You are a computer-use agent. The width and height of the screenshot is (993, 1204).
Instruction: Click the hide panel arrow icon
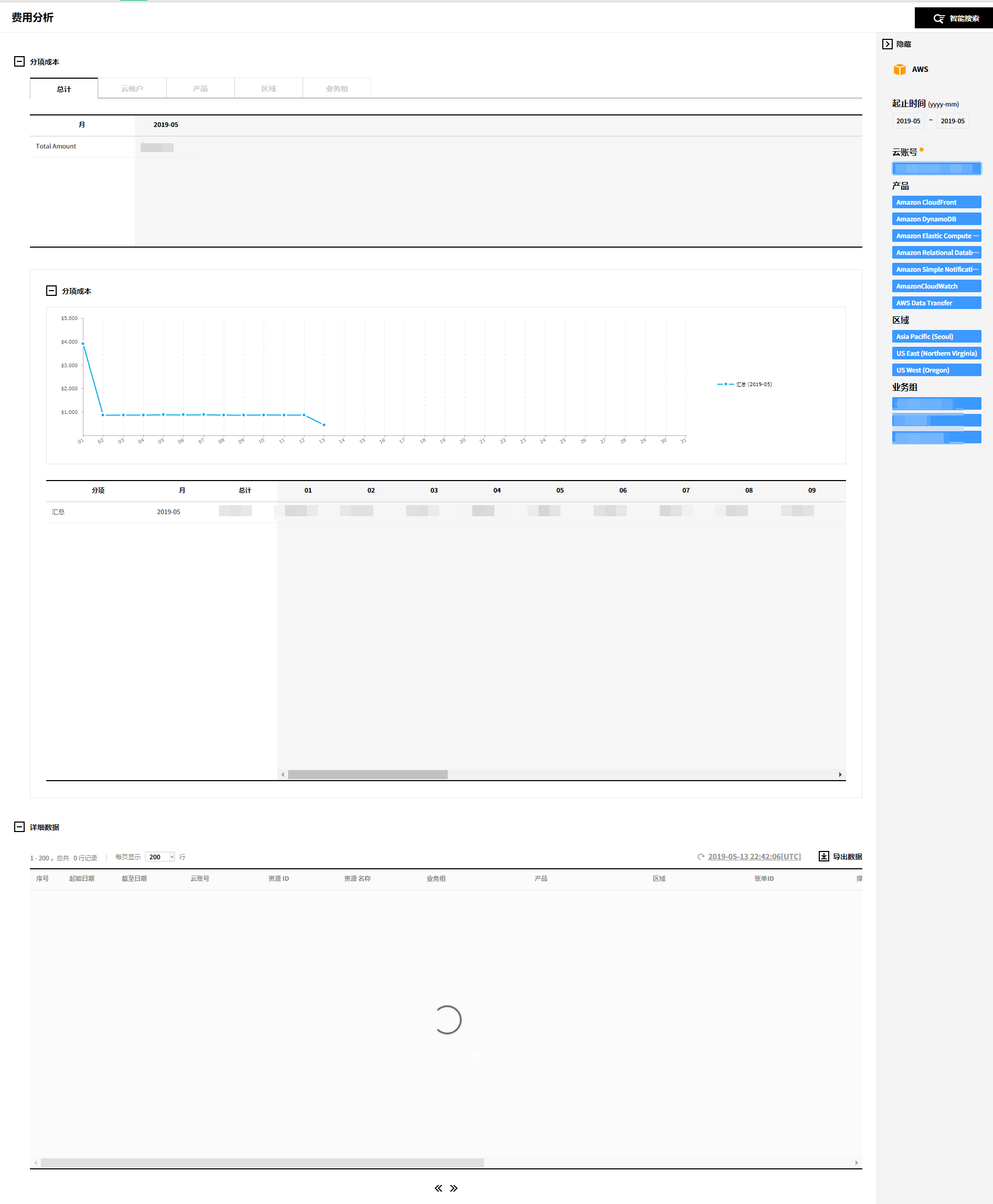tap(887, 44)
